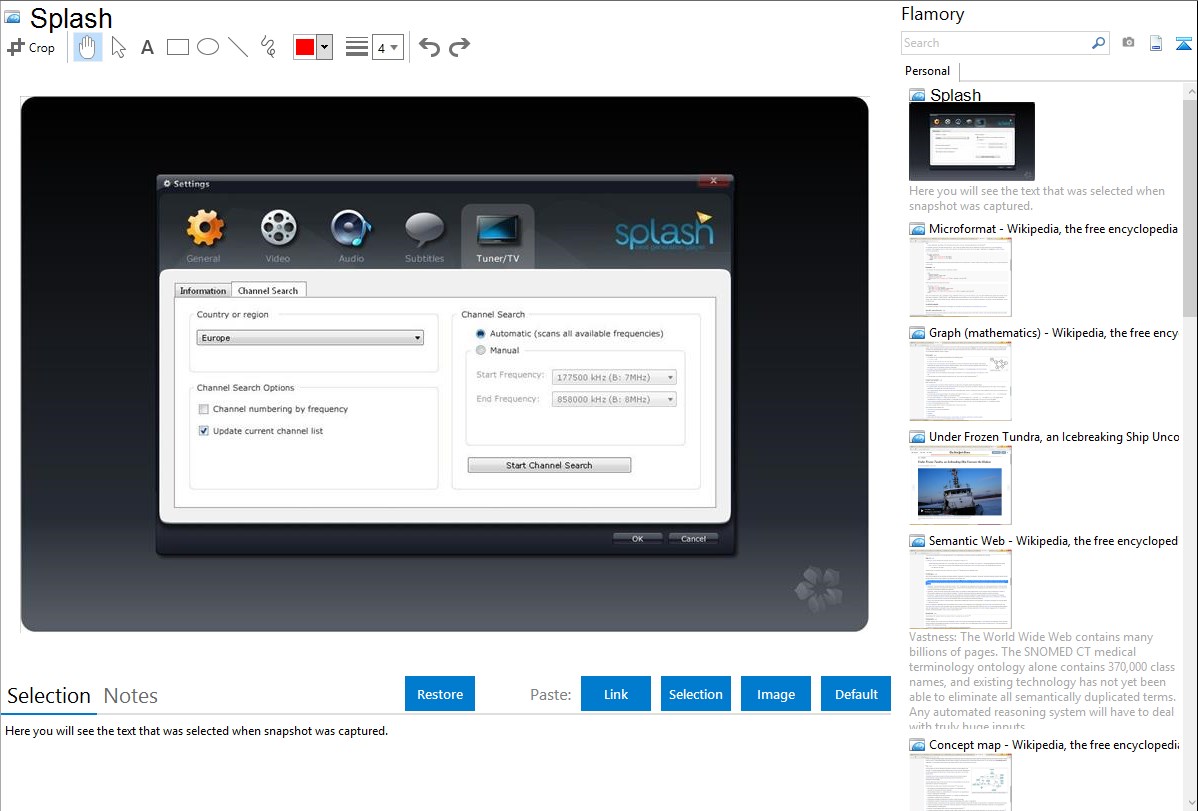
Task: Switch to the Notes tab
Action: (131, 696)
